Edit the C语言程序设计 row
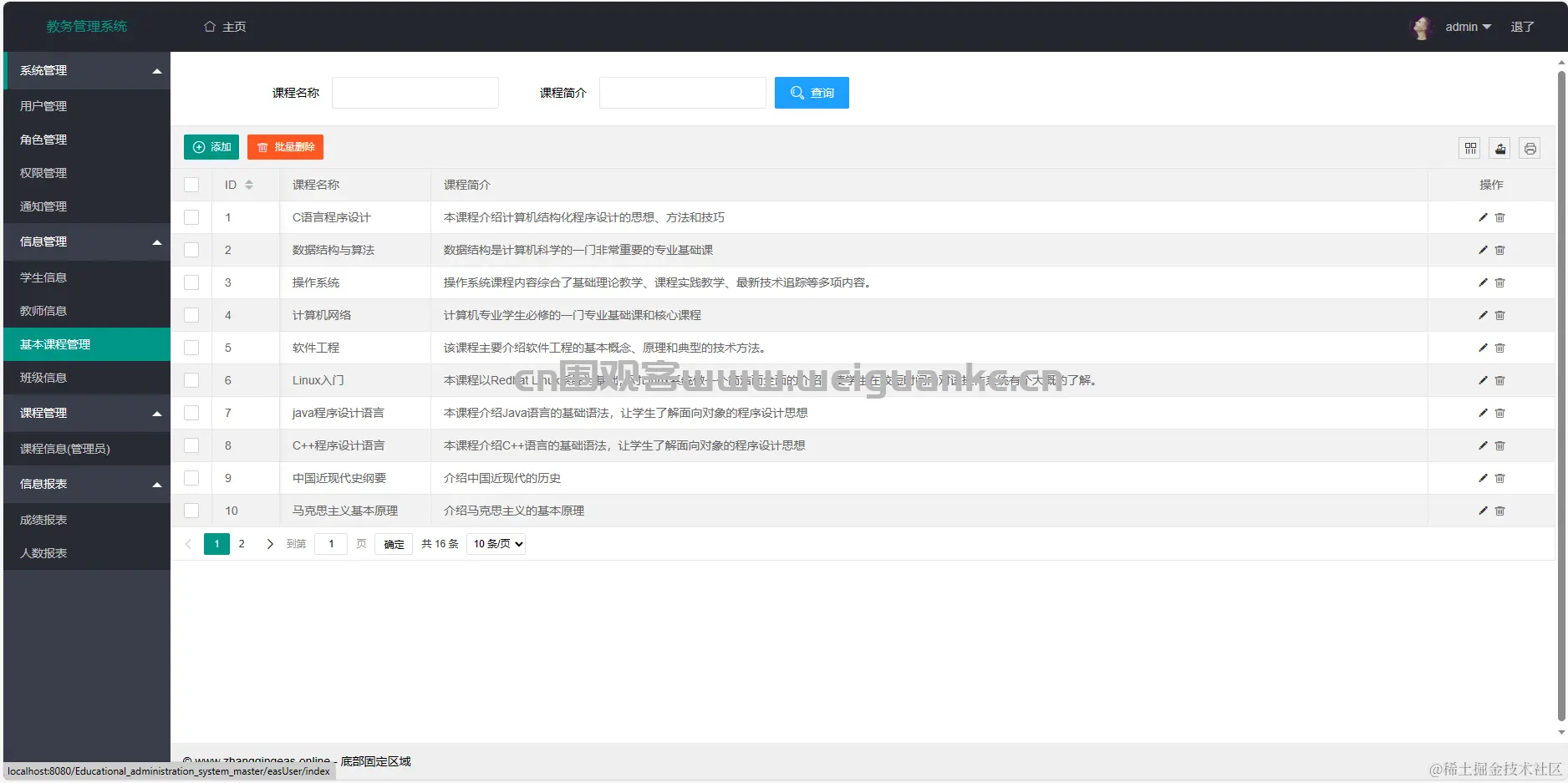Image resolution: width=1568 pixels, height=783 pixels. (x=1483, y=217)
